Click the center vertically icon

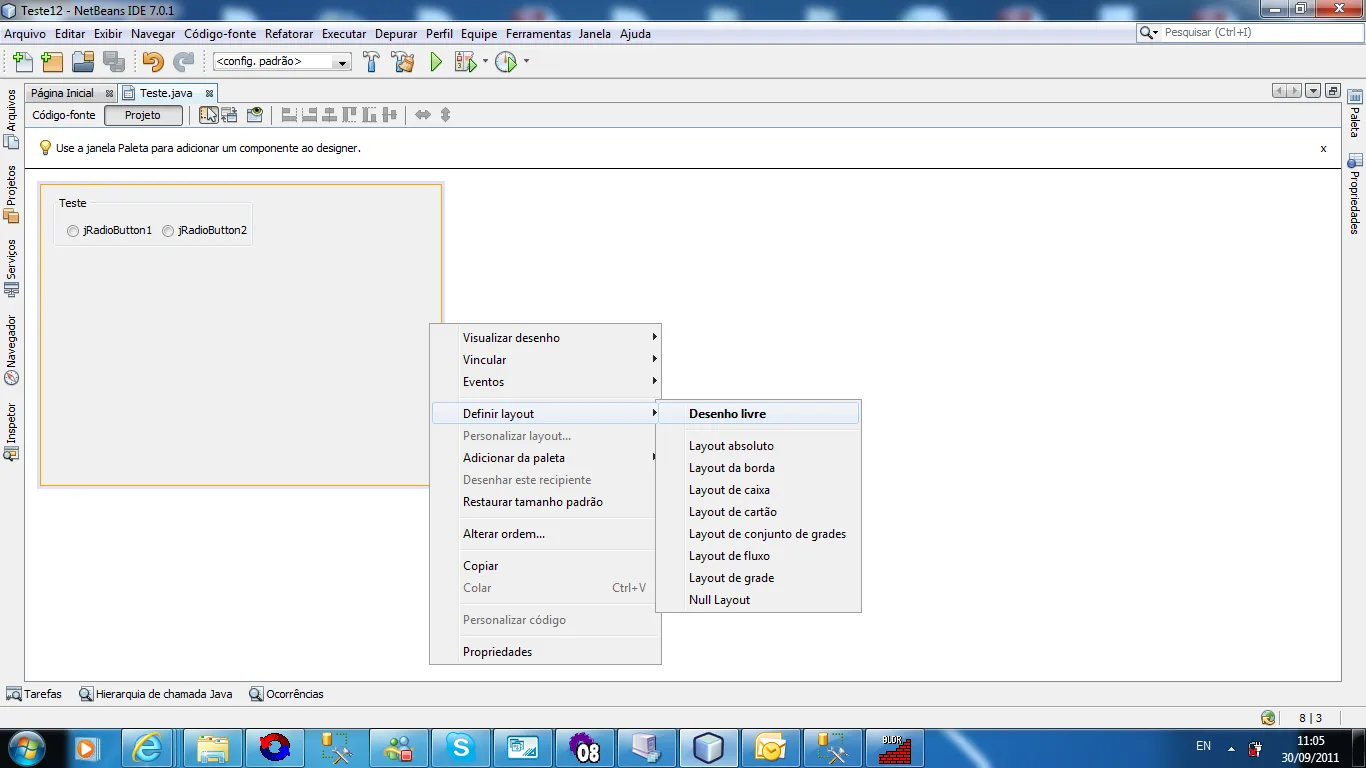(x=389, y=115)
